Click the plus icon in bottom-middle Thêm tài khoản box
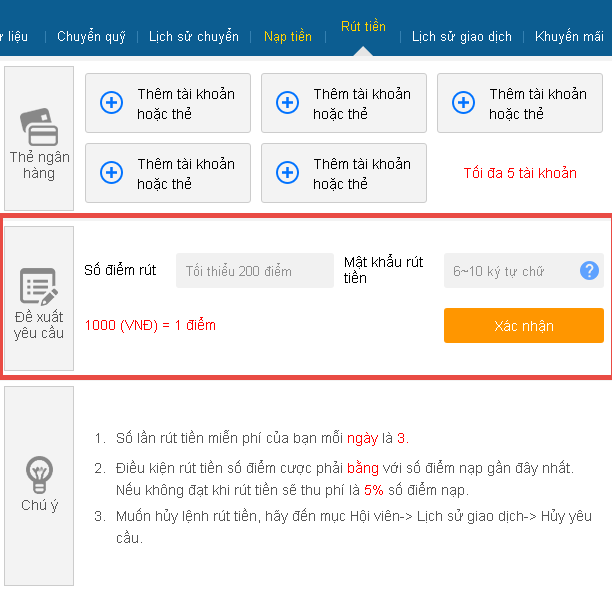Image resolution: width=612 pixels, height=589 pixels. point(287,172)
